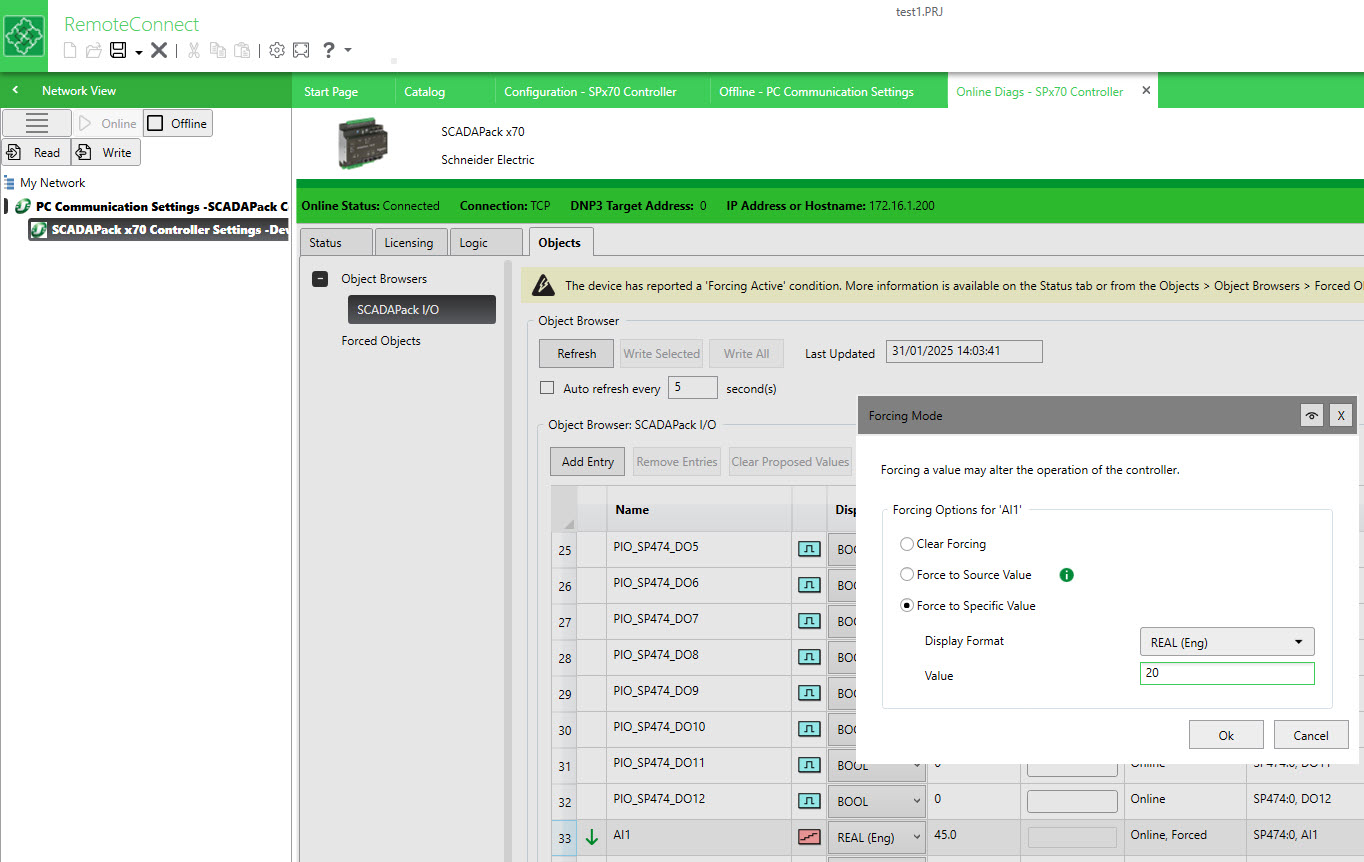1364x862 pixels.
Task: Open the save options dropdown arrow
Action: click(x=138, y=51)
